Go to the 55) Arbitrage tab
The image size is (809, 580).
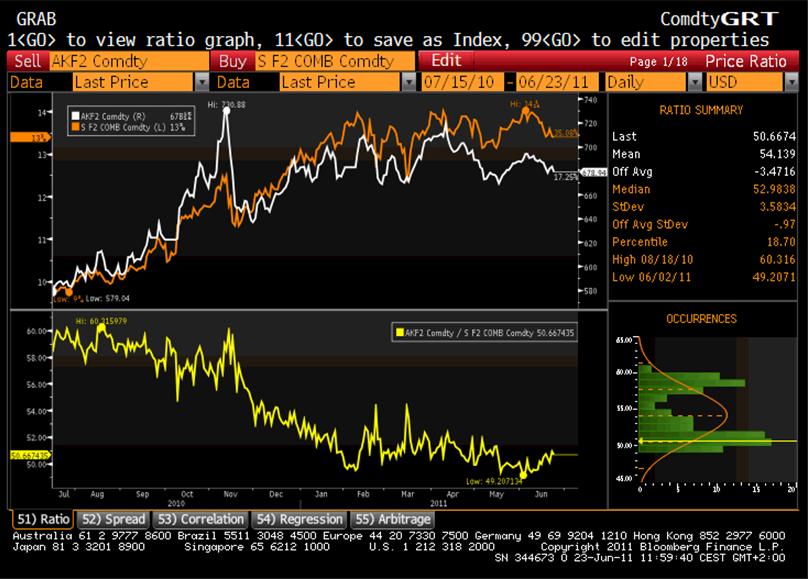391,519
